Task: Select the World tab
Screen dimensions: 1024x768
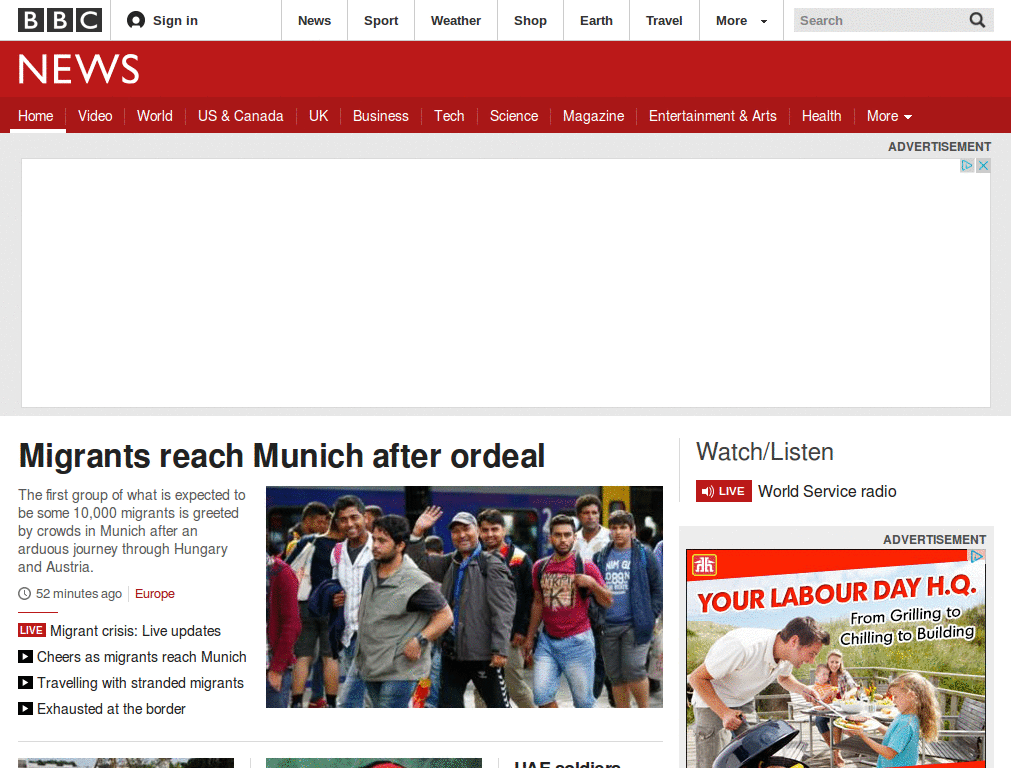Action: pyautogui.click(x=155, y=116)
